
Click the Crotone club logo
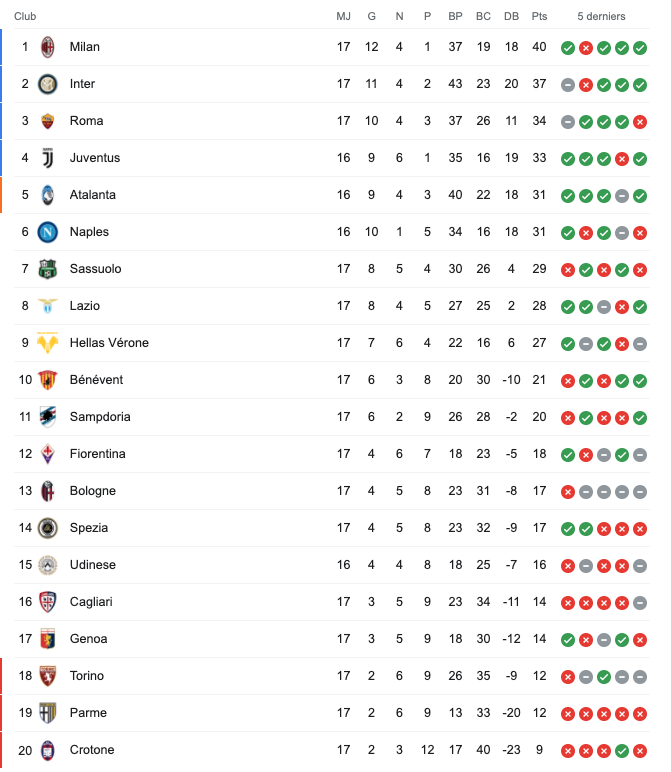pyautogui.click(x=48, y=750)
